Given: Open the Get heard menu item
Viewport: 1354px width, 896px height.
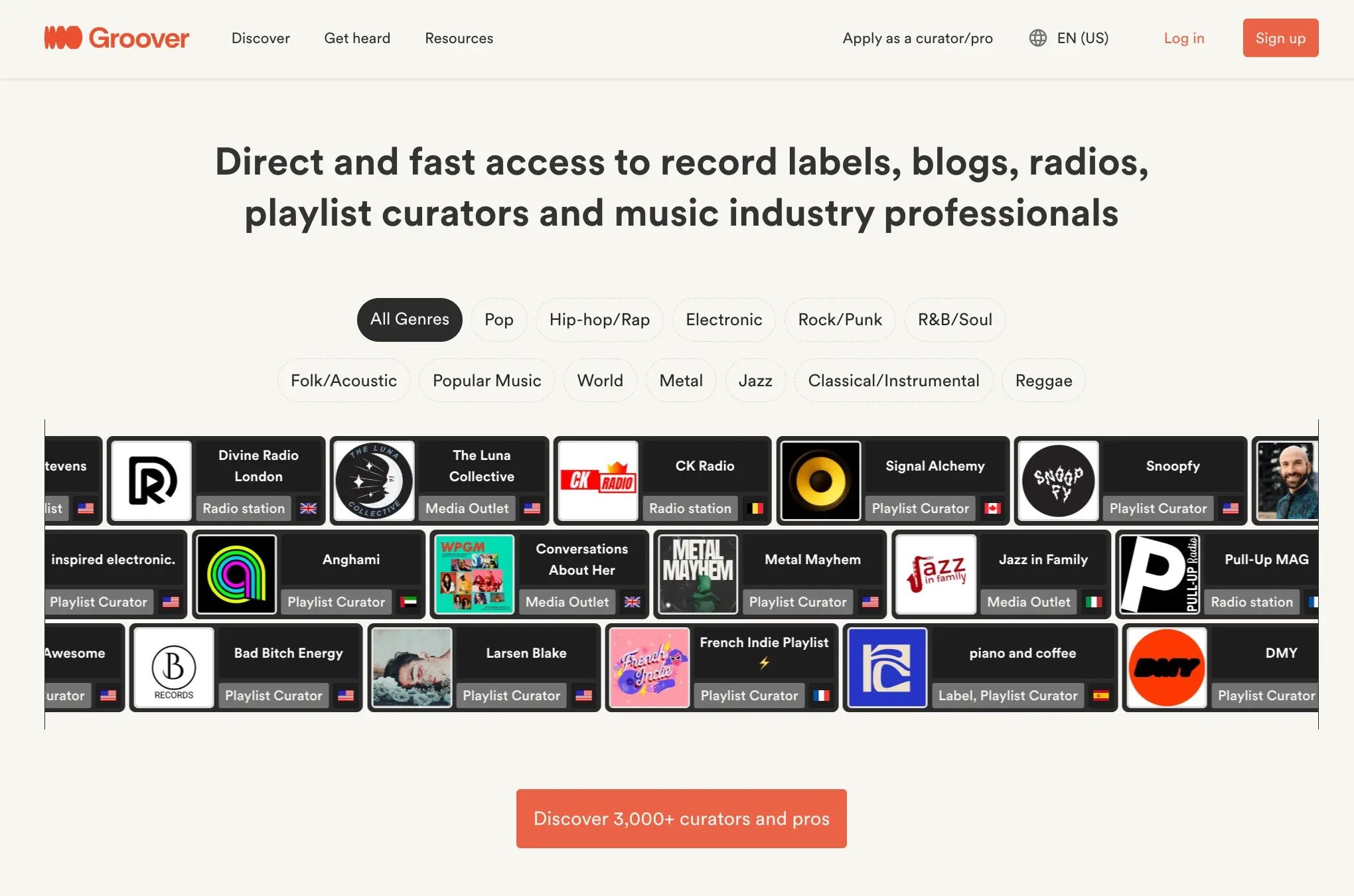Looking at the screenshot, I should click(357, 38).
